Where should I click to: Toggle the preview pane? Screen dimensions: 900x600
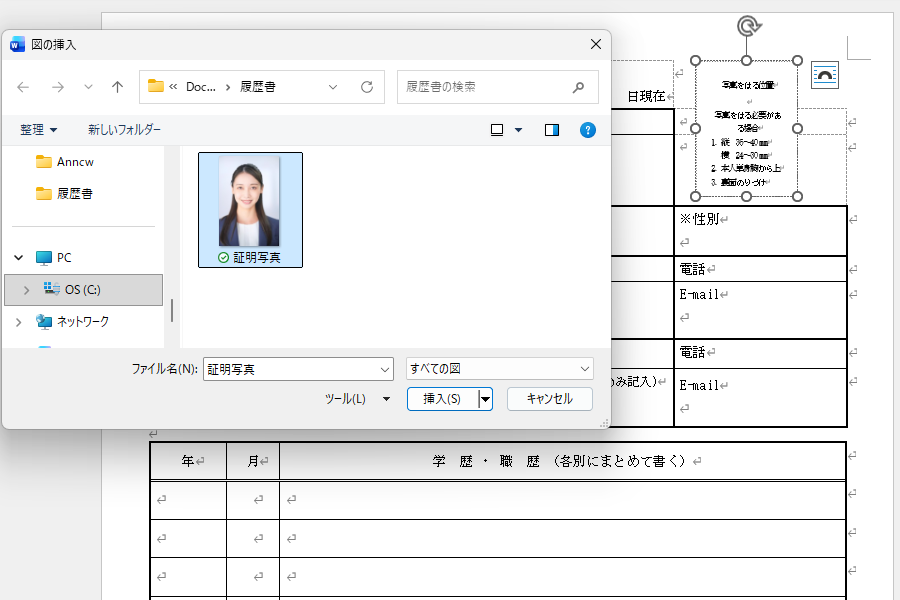click(551, 129)
